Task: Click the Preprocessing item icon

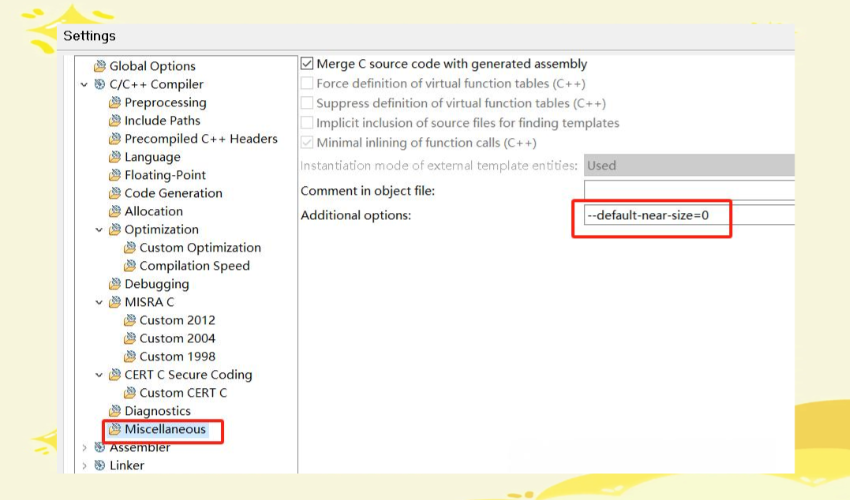Action: click(x=115, y=102)
